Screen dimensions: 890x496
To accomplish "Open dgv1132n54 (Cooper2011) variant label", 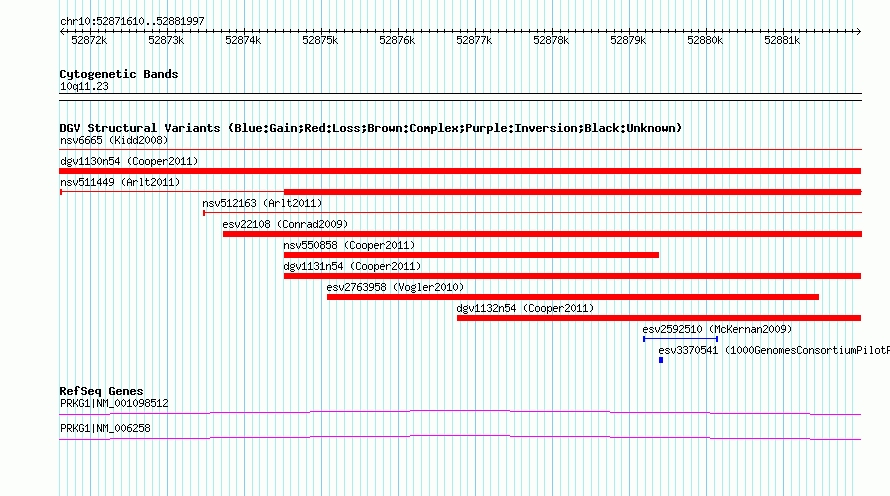I will pyautogui.click(x=525, y=308).
